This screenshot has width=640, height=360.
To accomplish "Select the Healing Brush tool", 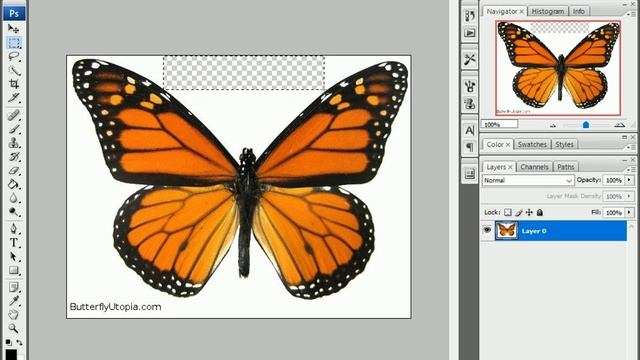I will tap(13, 115).
